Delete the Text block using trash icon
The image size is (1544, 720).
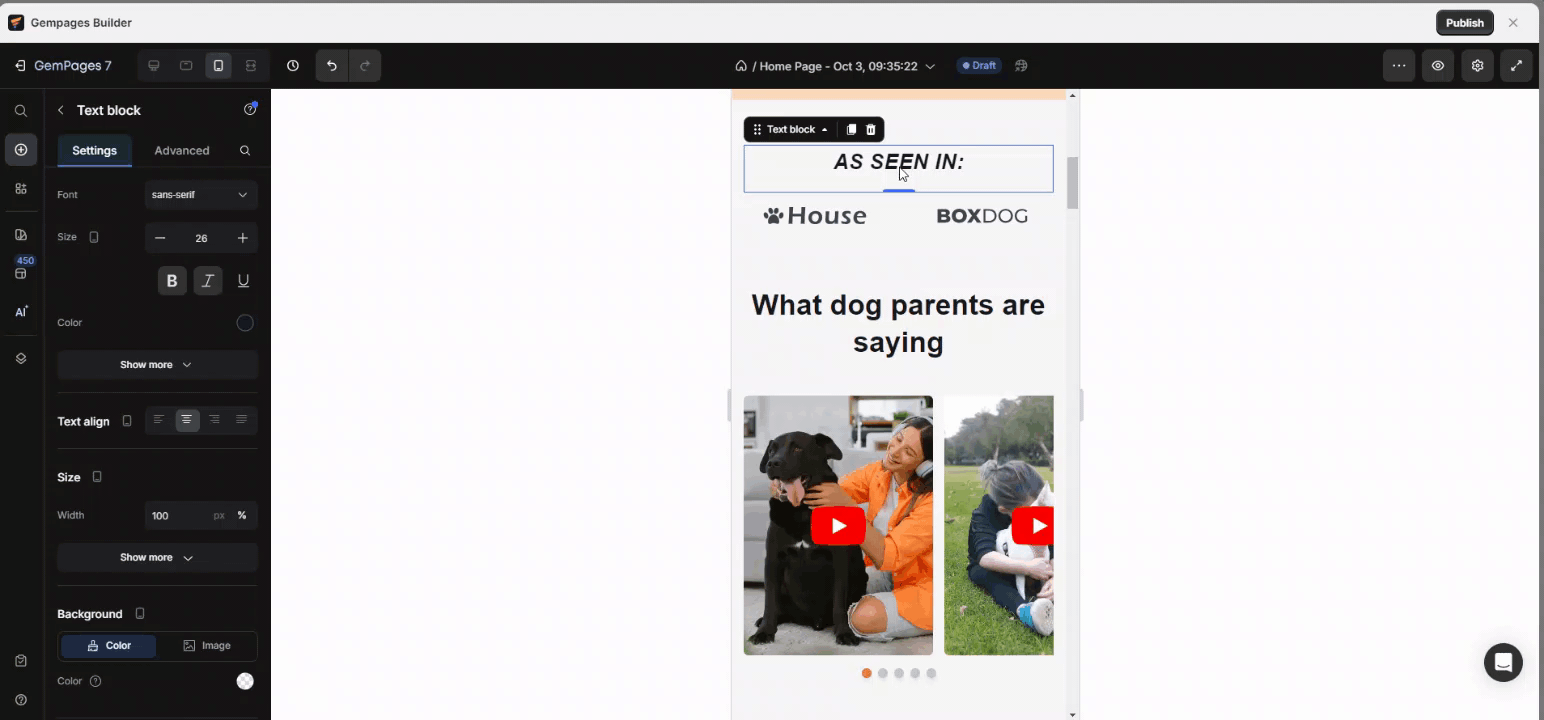(870, 129)
